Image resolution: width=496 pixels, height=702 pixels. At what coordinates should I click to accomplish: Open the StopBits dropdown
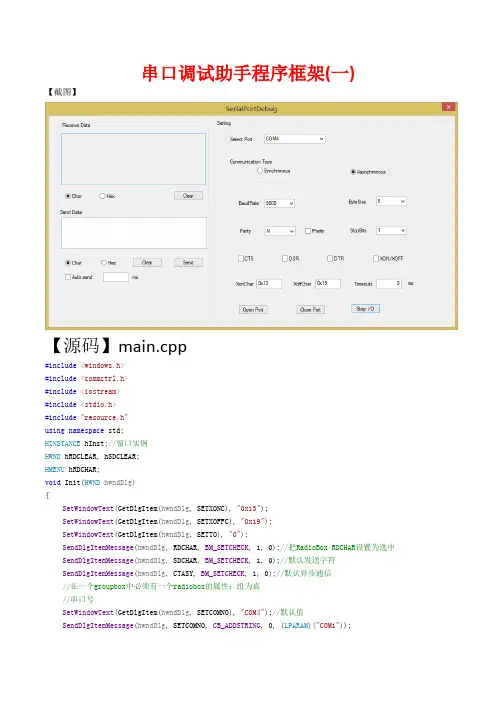(391, 230)
